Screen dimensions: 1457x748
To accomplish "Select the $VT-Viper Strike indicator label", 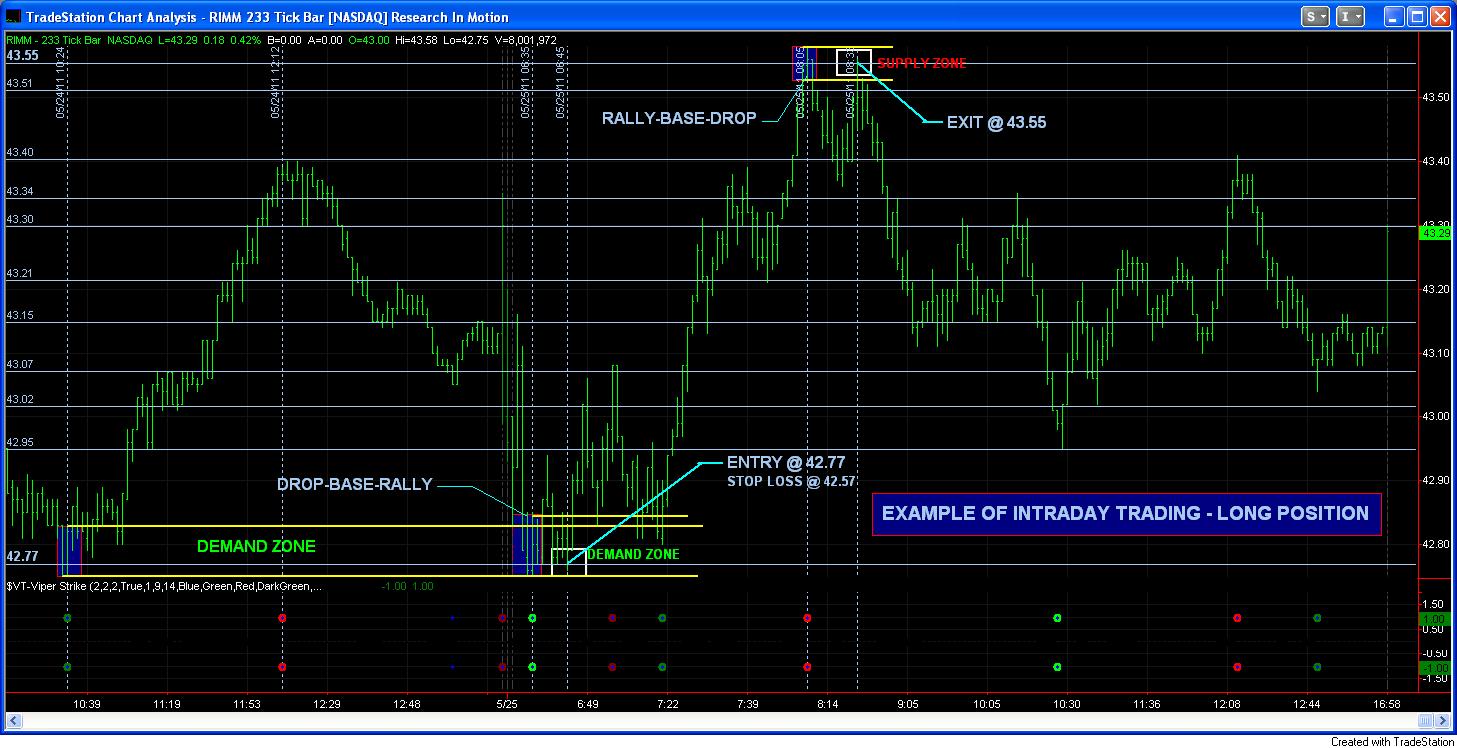I will point(165,586).
